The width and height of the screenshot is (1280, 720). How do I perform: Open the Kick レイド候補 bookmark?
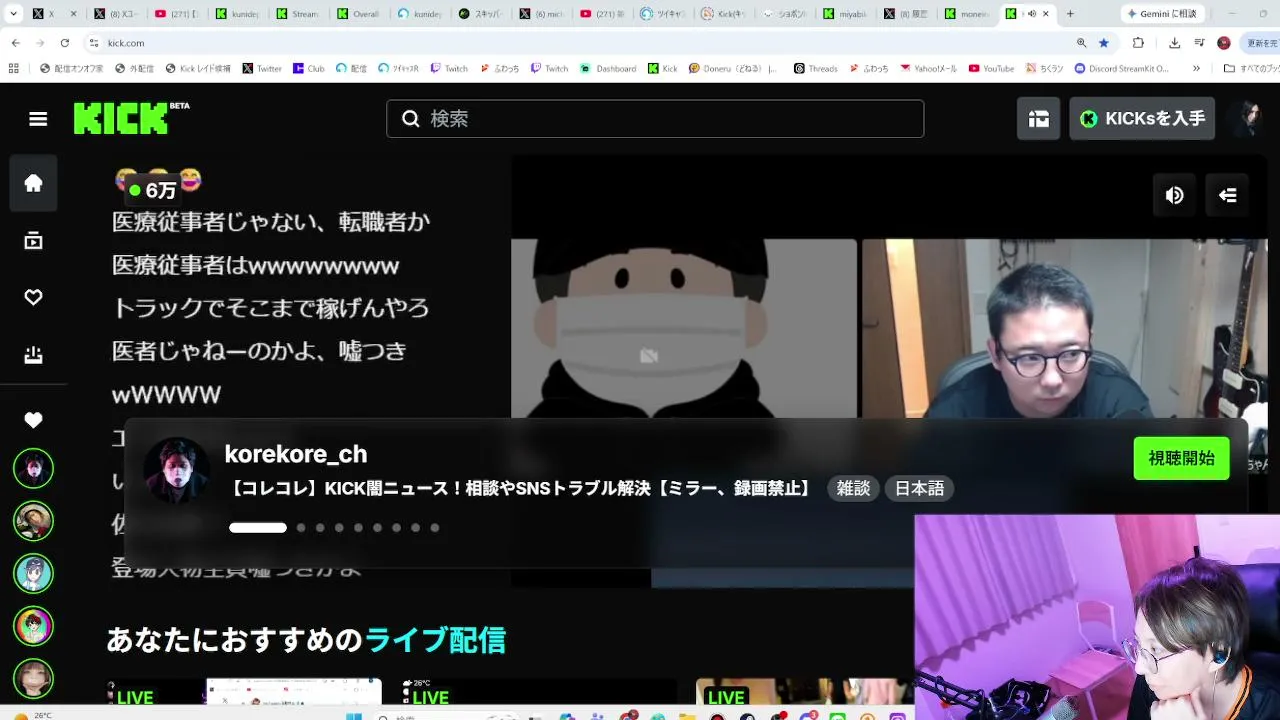tap(197, 69)
